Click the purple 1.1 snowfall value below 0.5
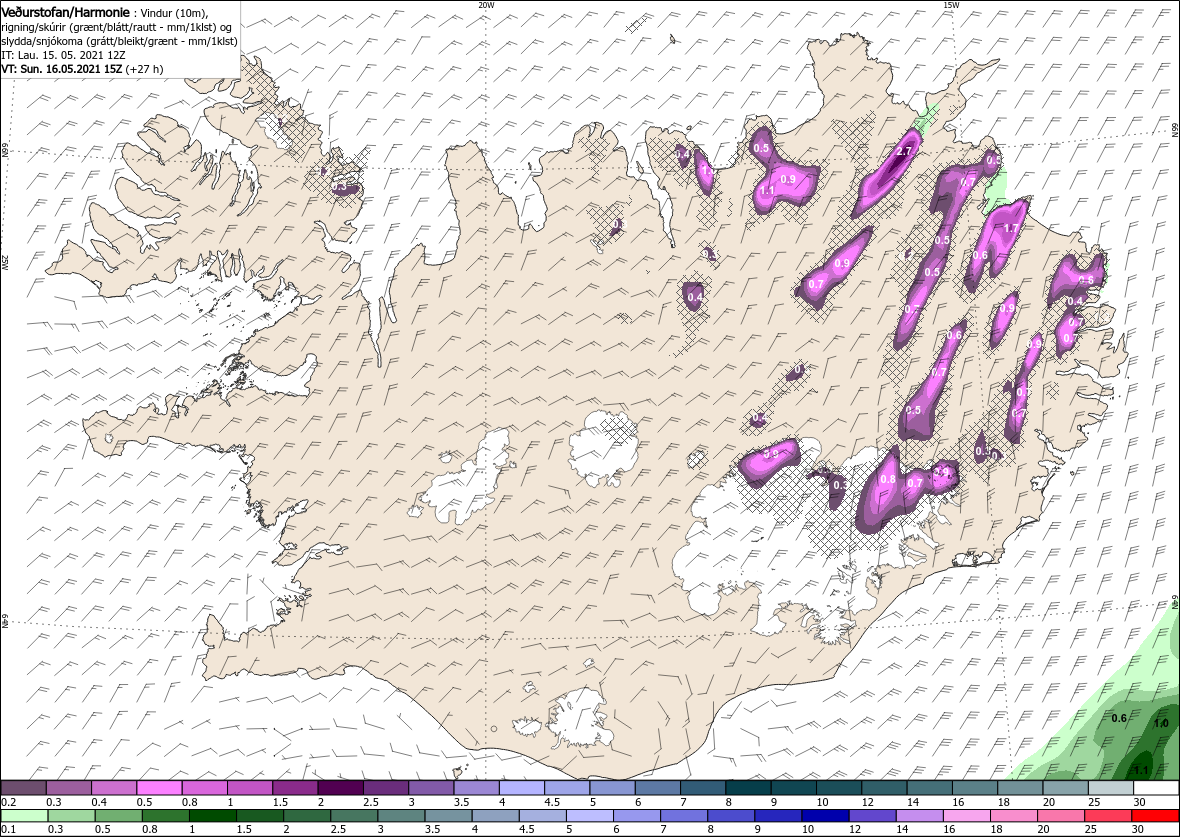The image size is (1180, 837). click(x=768, y=190)
